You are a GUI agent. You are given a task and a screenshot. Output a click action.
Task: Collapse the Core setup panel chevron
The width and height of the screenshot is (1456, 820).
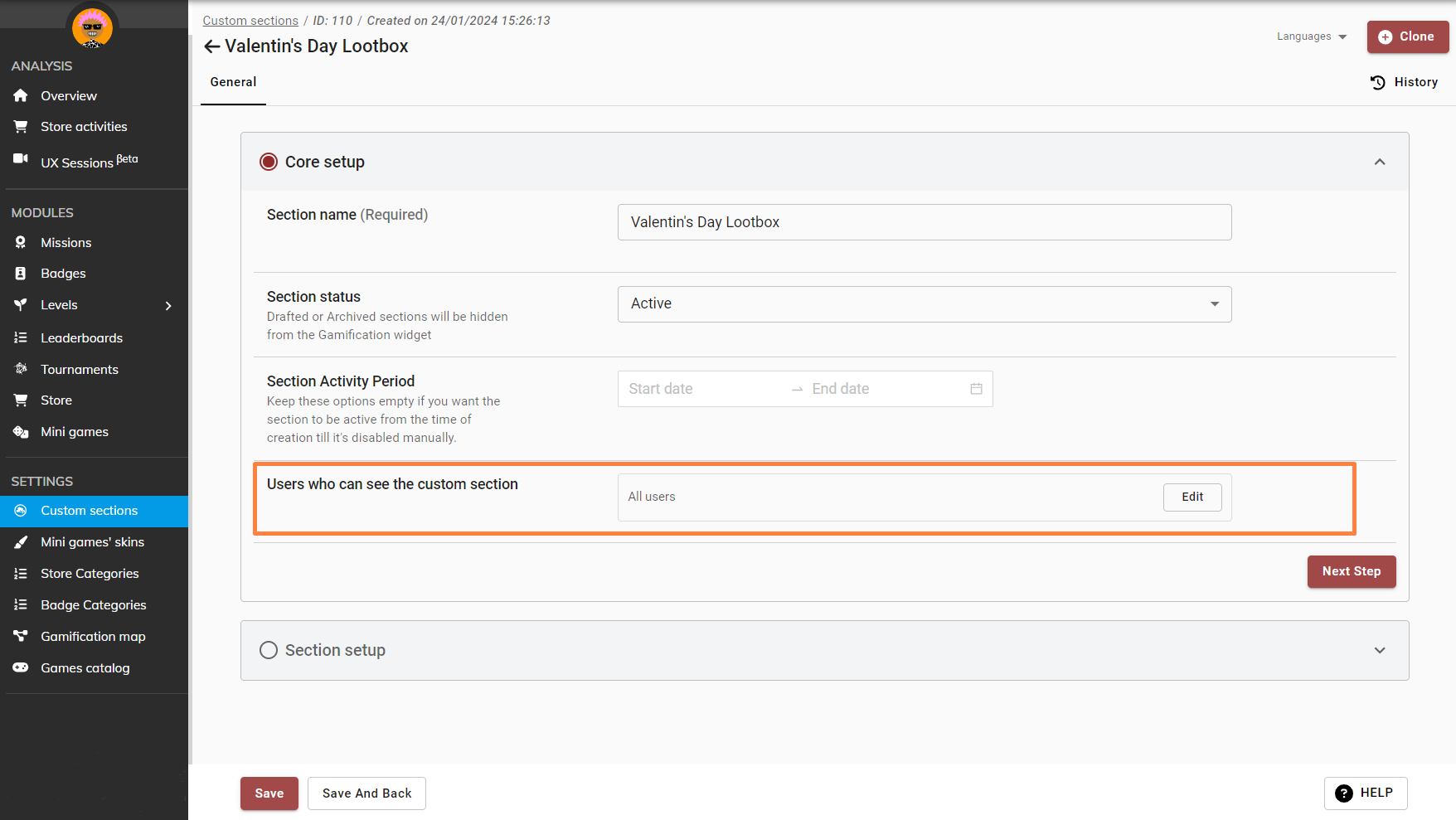click(x=1379, y=162)
